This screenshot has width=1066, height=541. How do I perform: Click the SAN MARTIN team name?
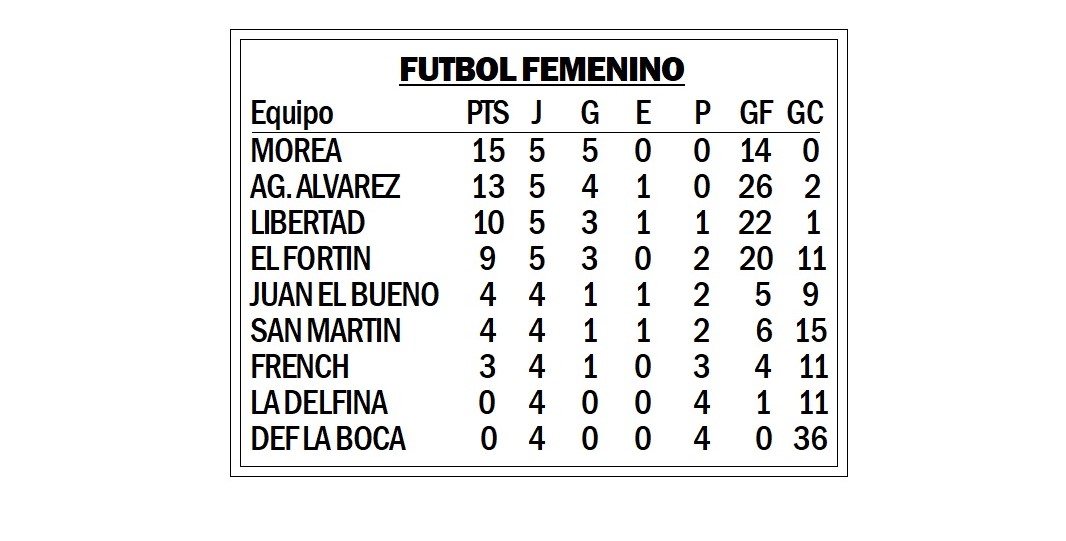click(325, 330)
